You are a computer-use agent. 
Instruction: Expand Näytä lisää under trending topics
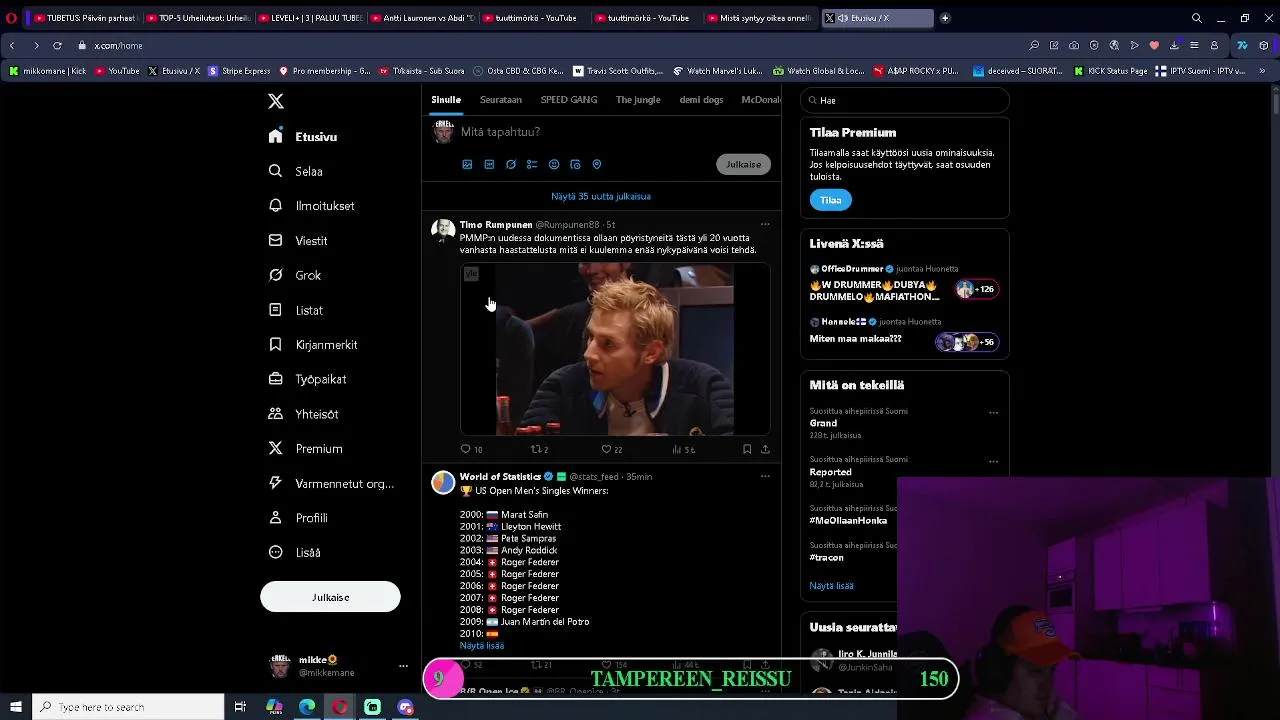click(x=831, y=586)
